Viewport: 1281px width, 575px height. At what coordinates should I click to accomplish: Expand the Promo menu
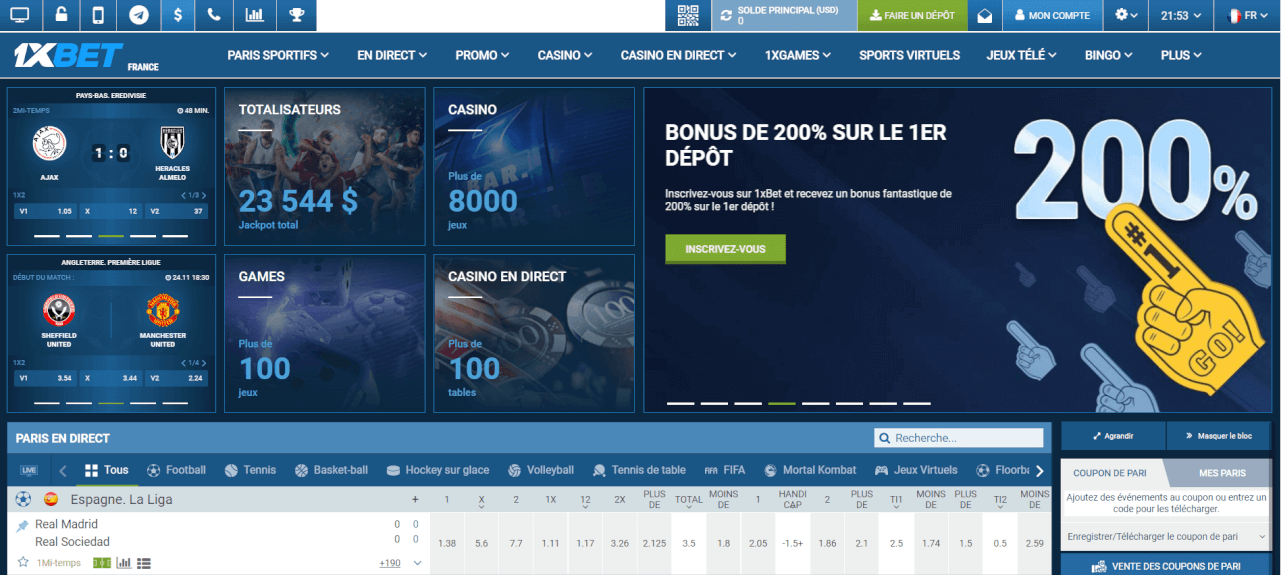coord(482,55)
